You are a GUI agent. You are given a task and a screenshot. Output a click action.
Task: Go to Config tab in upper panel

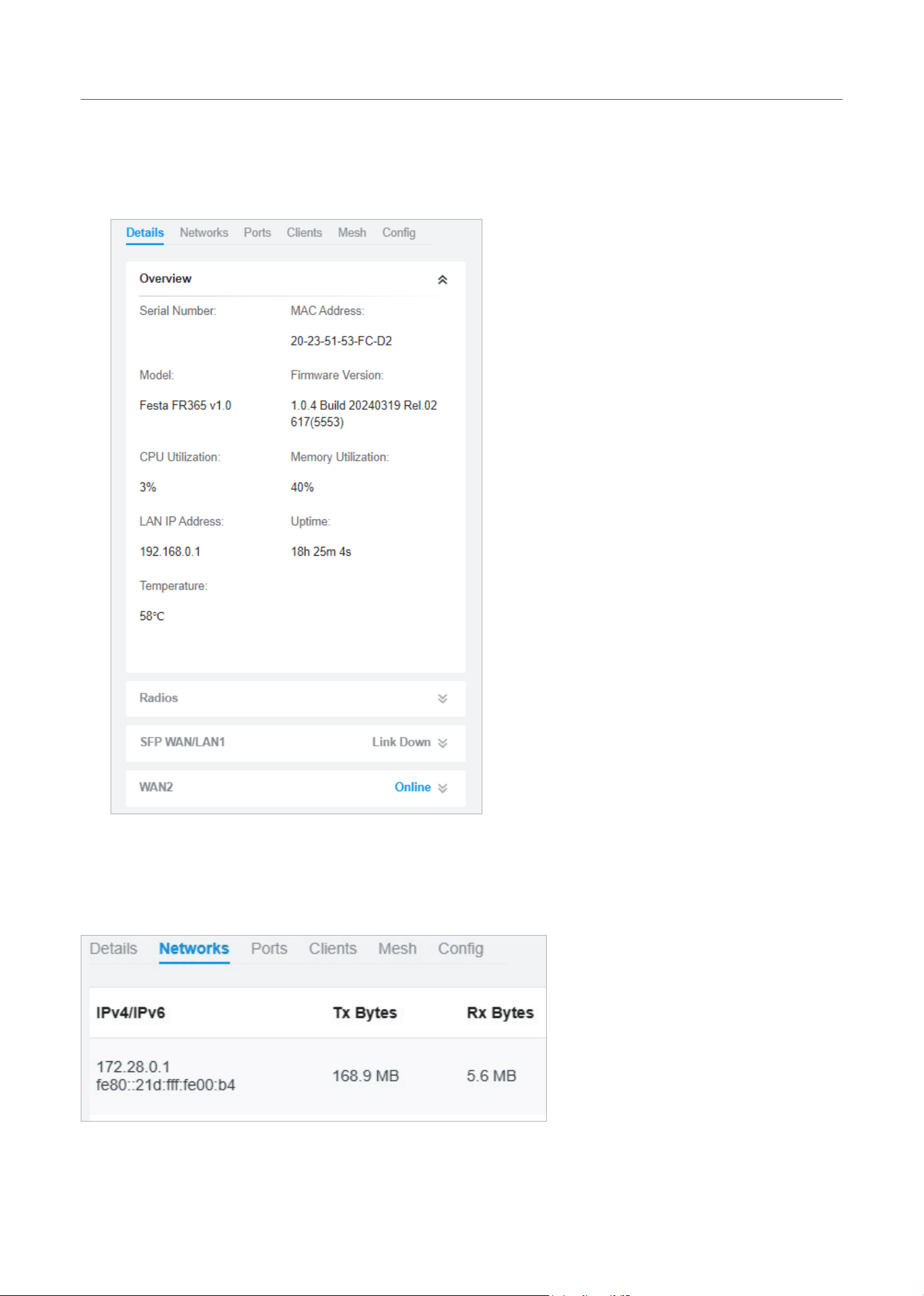[x=399, y=233]
